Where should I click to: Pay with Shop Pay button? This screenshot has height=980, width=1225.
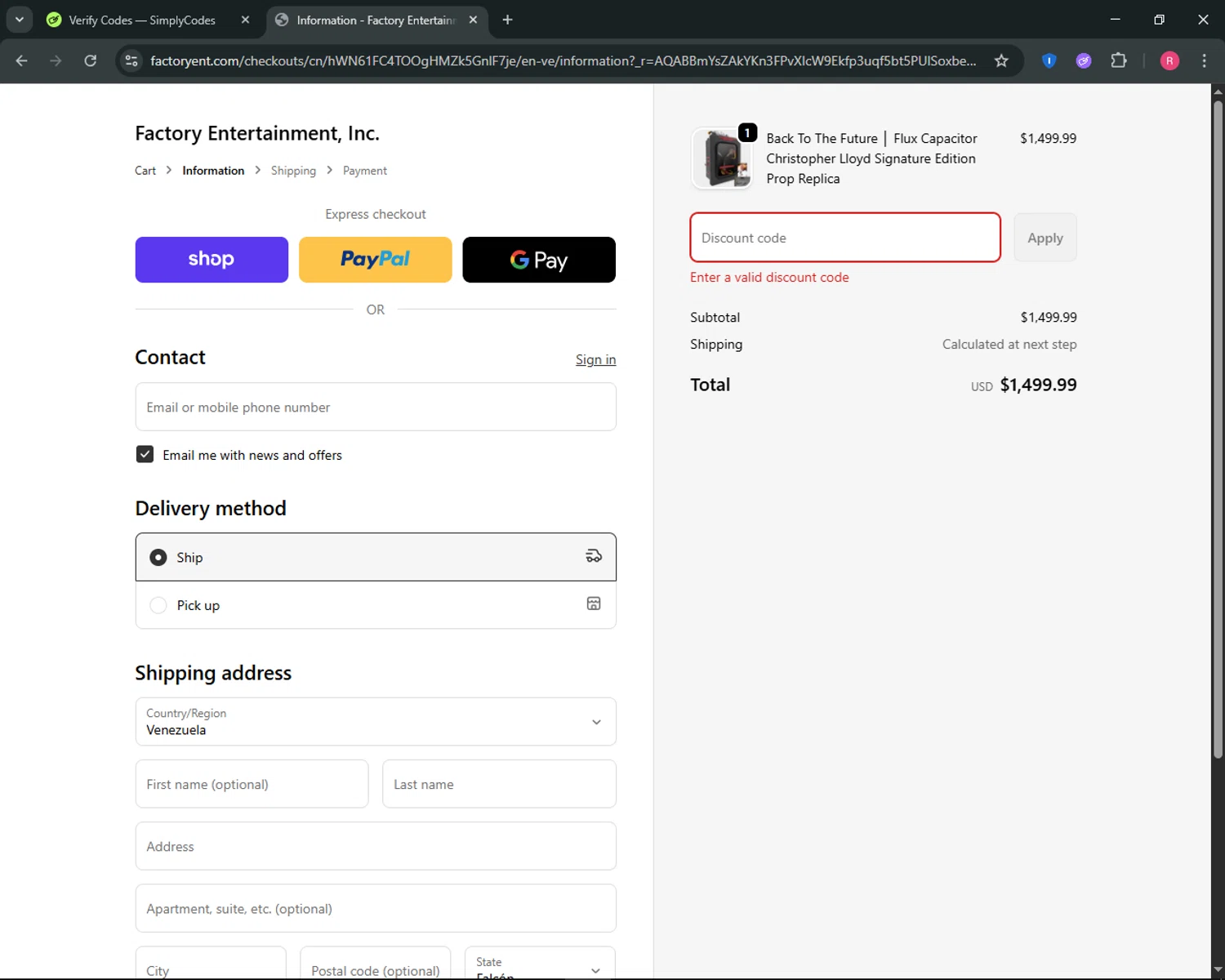point(212,260)
